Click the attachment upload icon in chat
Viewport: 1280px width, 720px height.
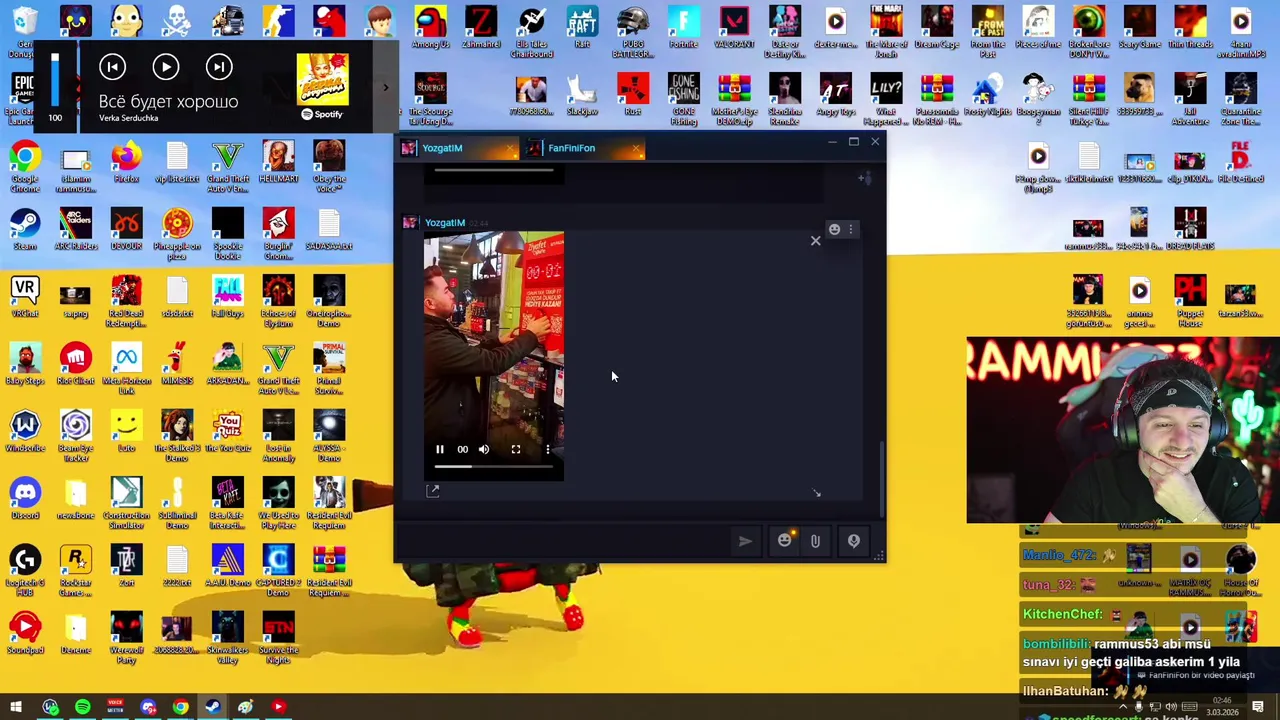[815, 541]
